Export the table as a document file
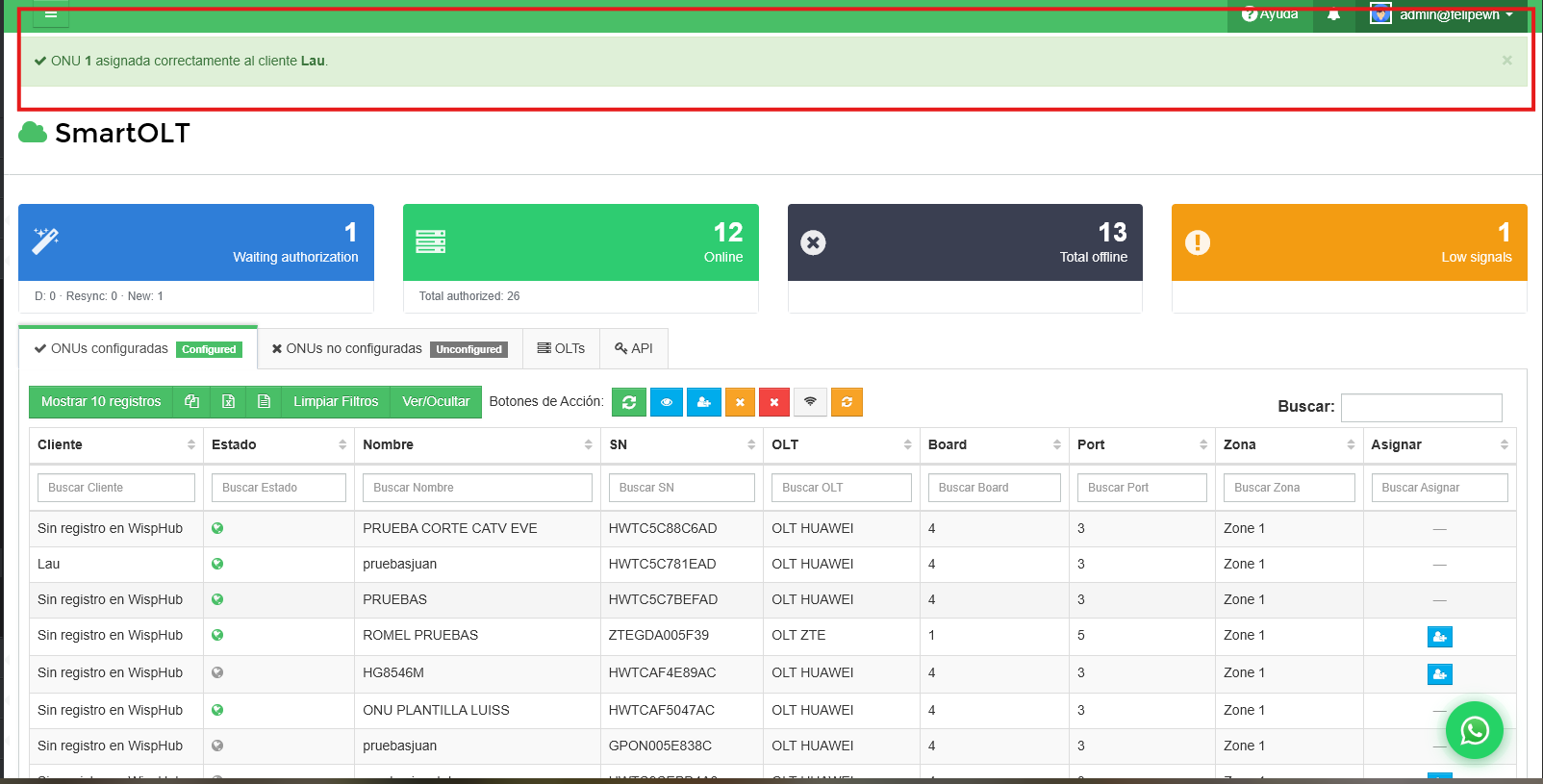Viewport: 1543px width, 784px height. coord(264,401)
